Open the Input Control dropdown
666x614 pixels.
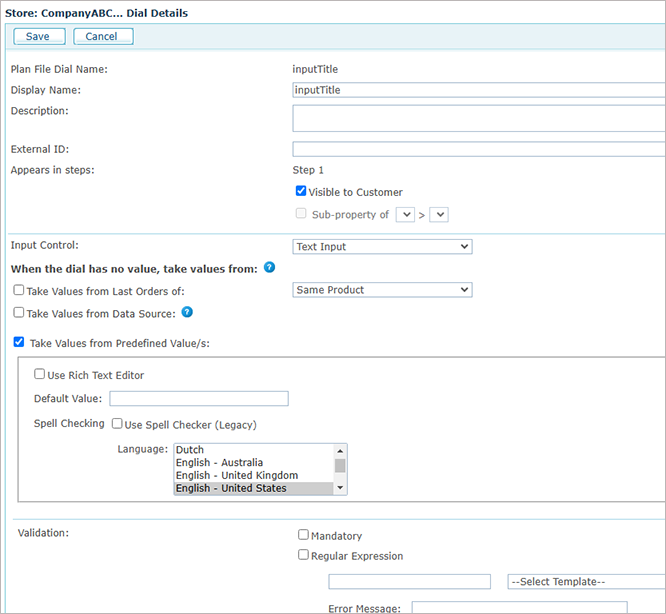click(382, 246)
